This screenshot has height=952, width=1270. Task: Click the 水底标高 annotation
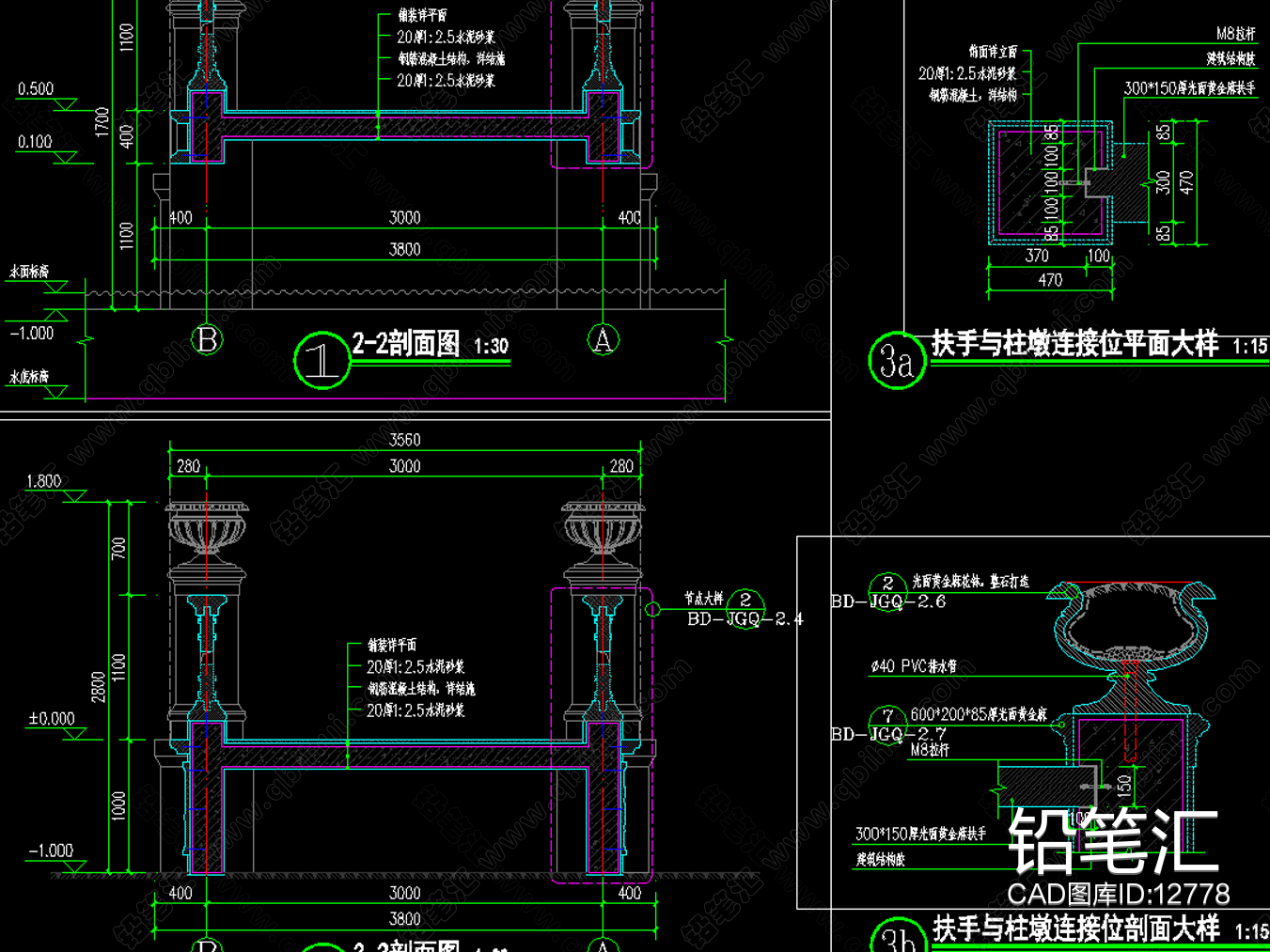tap(29, 377)
